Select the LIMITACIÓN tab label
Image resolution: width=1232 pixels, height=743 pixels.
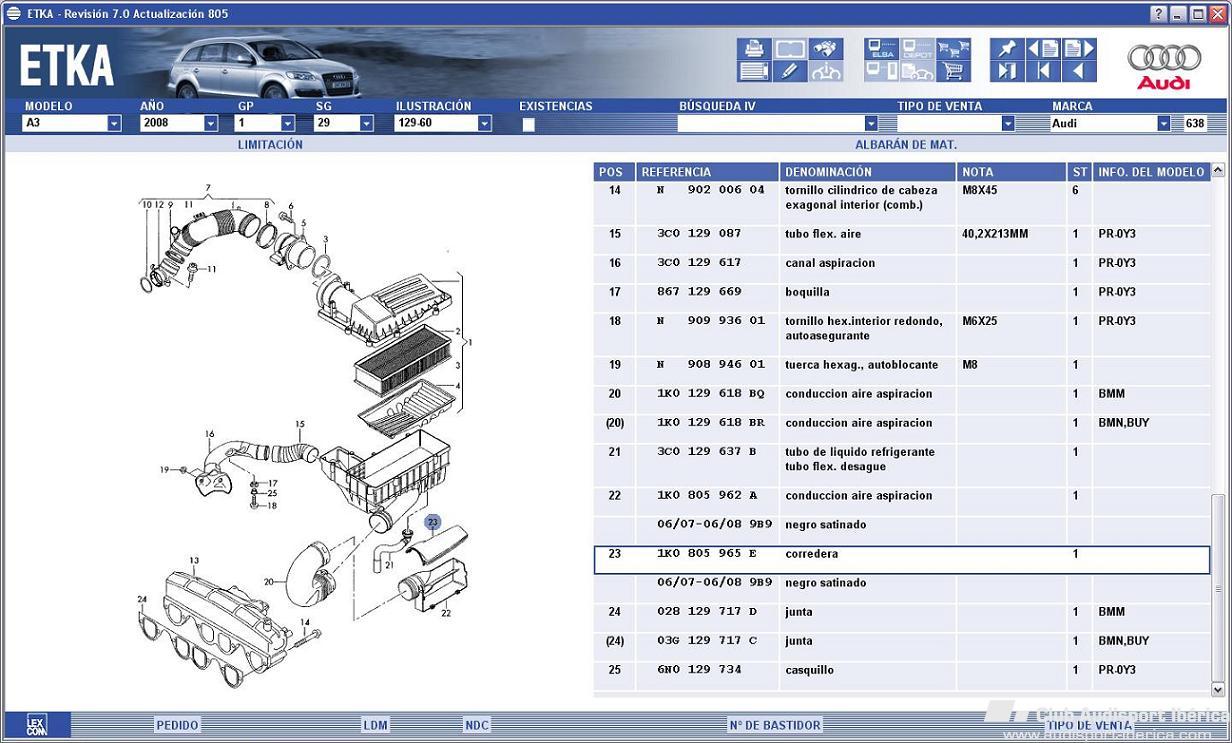pos(270,145)
